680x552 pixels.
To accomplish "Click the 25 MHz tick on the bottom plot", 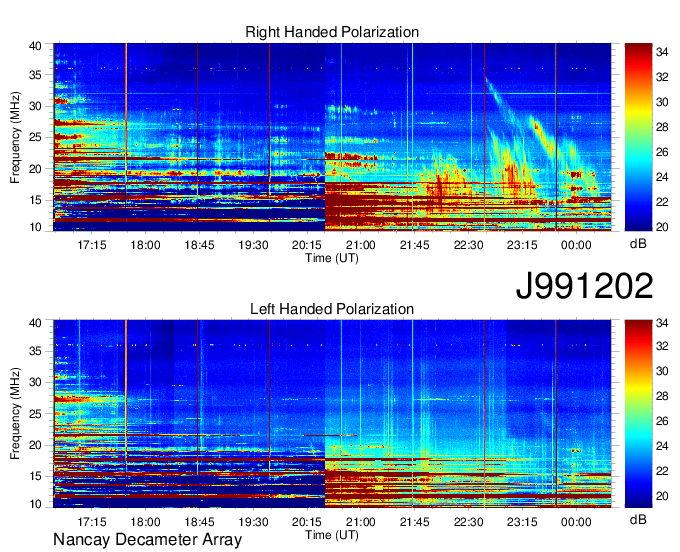I will [x=35, y=414].
